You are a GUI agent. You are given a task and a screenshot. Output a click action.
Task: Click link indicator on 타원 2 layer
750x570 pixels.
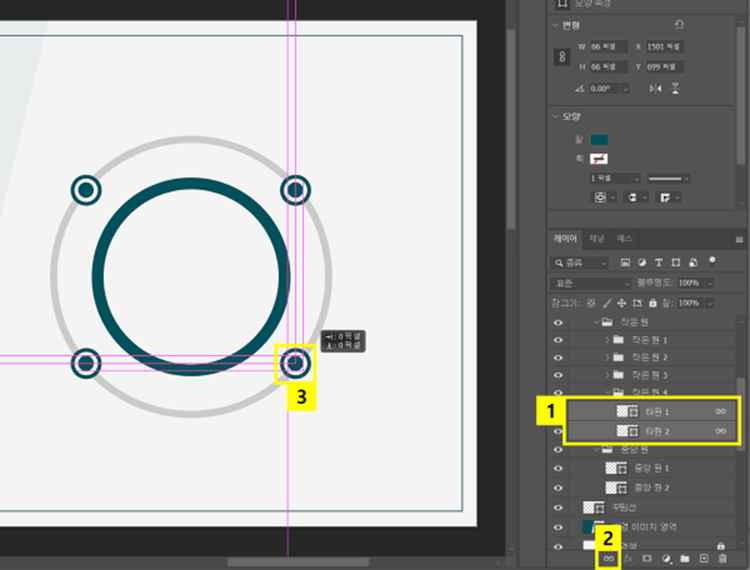(x=720, y=431)
